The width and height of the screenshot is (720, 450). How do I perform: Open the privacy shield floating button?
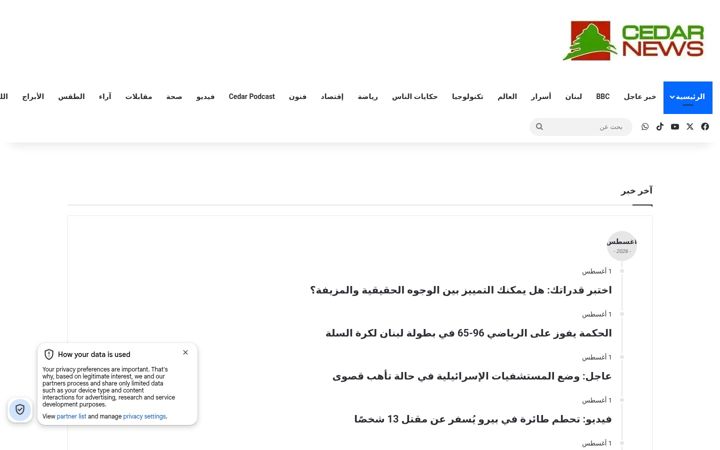(x=20, y=409)
